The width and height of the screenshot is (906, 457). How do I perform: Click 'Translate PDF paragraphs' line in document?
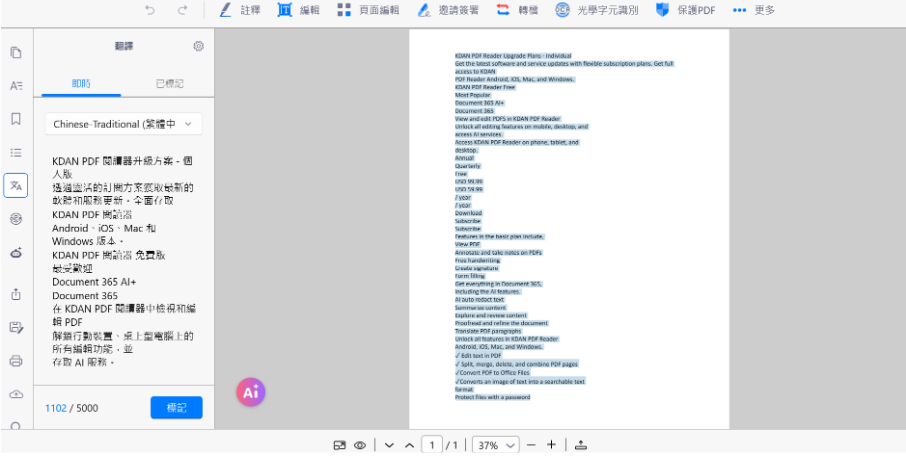(x=488, y=331)
